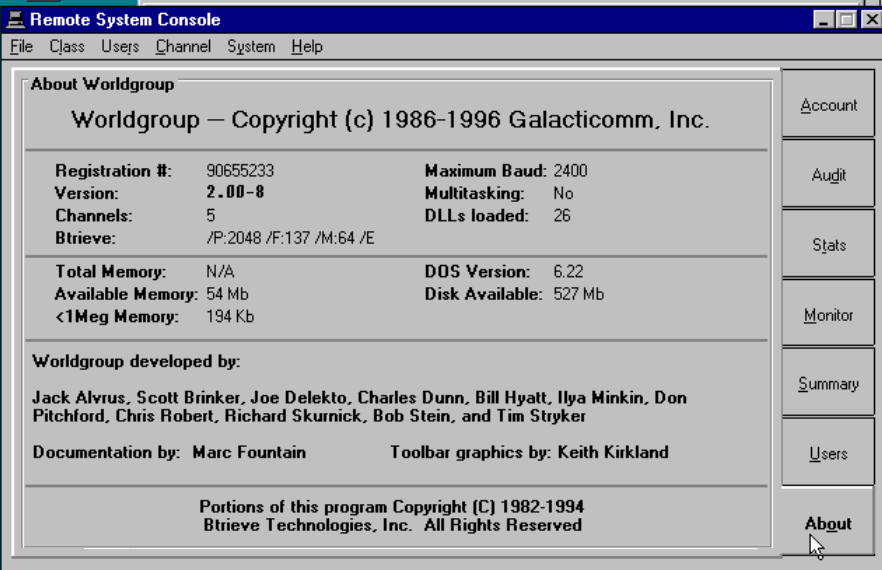Screen dimensions: 882x570
Task: Click the Btrieve Technologies copyright notice
Action: (x=392, y=515)
